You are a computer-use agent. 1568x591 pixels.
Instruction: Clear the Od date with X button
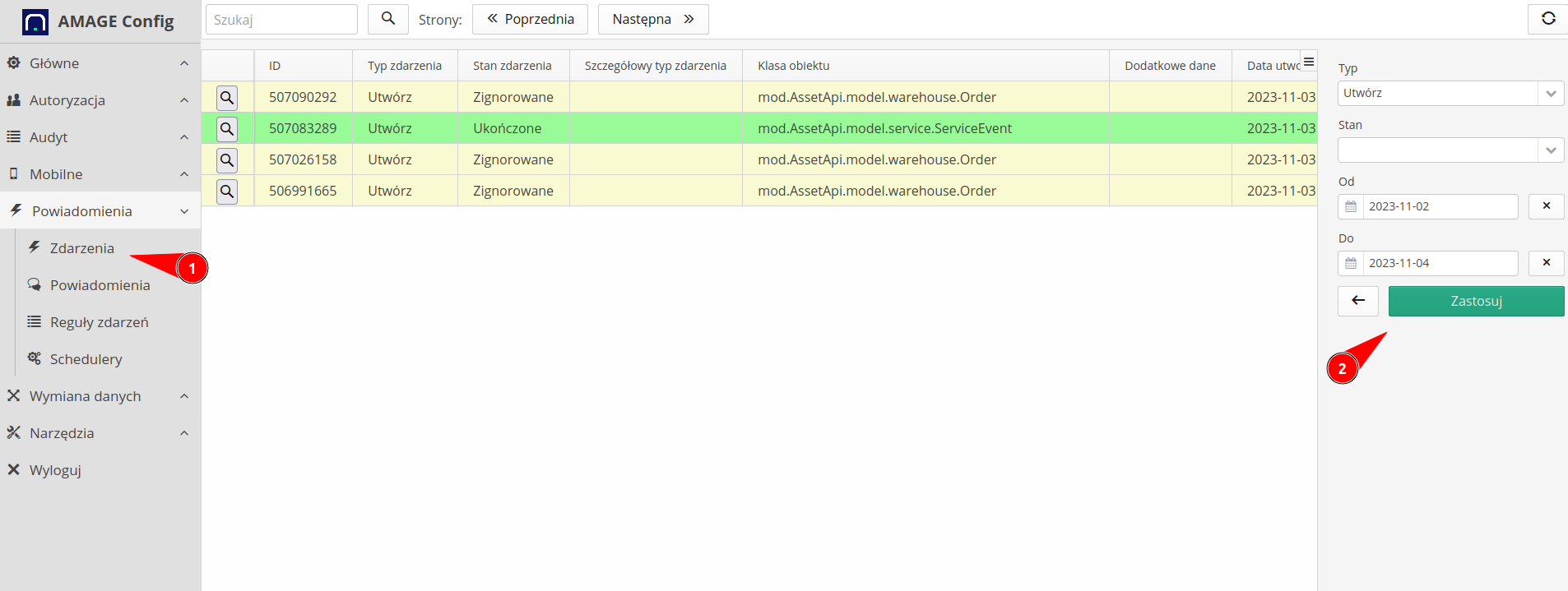click(x=1546, y=206)
